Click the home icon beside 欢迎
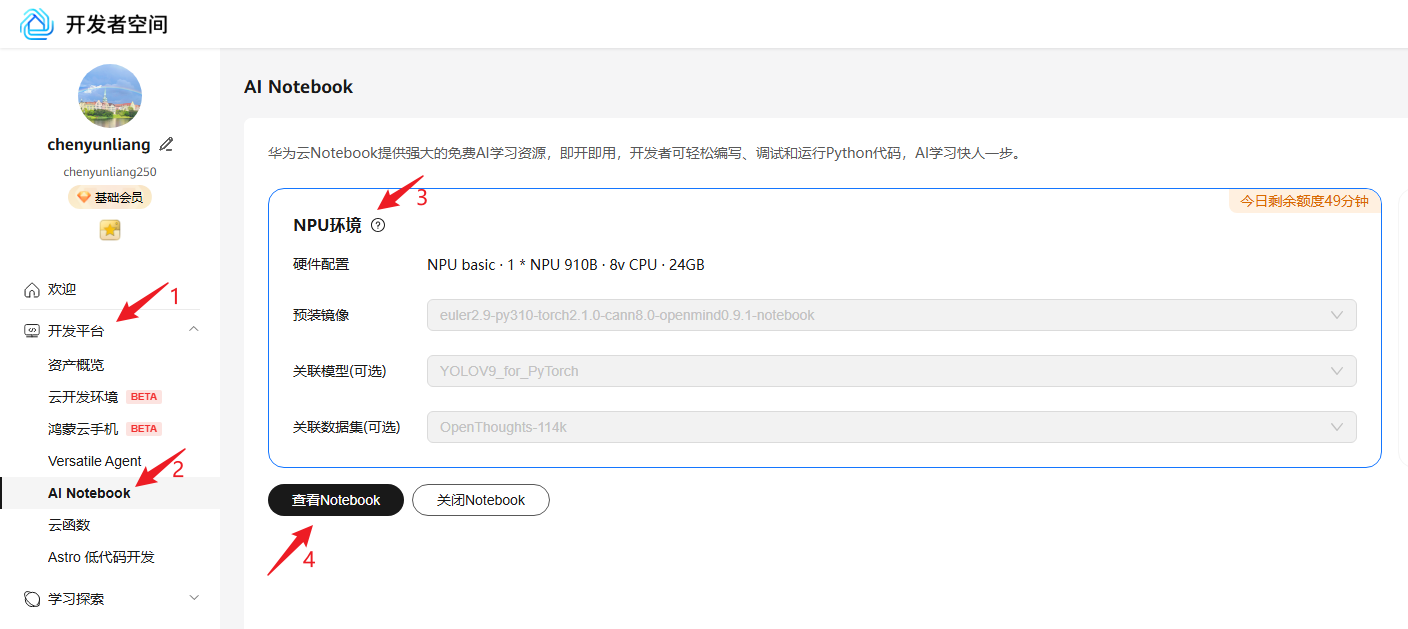The height and width of the screenshot is (629, 1408). point(32,289)
